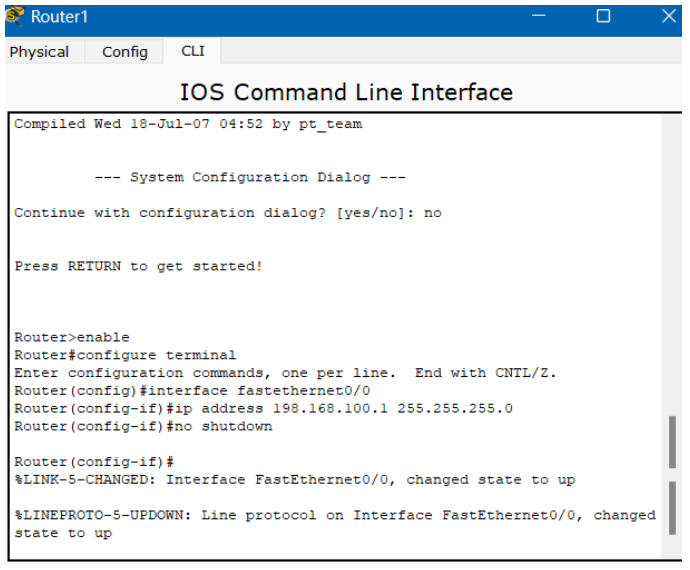The image size is (690, 570).
Task: Maximize the Router1 window
Action: point(603,16)
